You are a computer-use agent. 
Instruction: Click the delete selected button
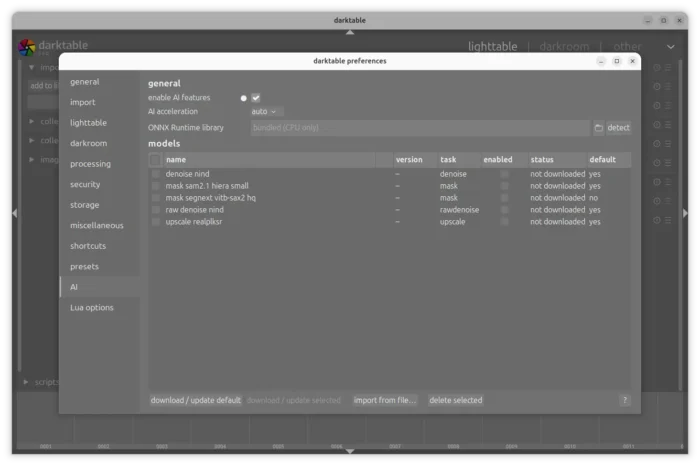click(x=456, y=400)
